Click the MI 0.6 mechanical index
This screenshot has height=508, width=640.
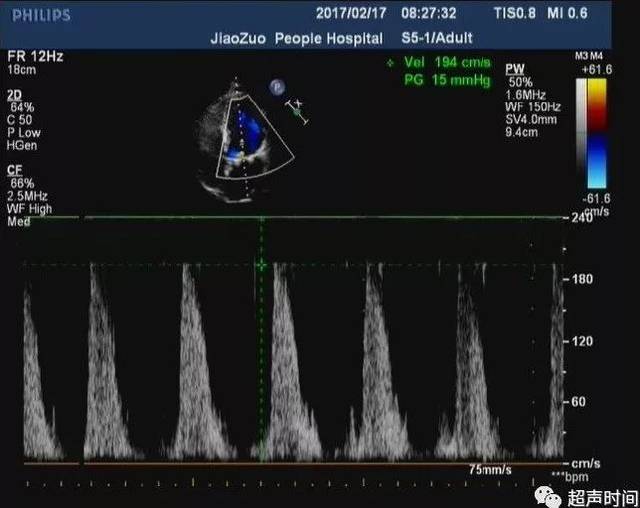tap(567, 13)
